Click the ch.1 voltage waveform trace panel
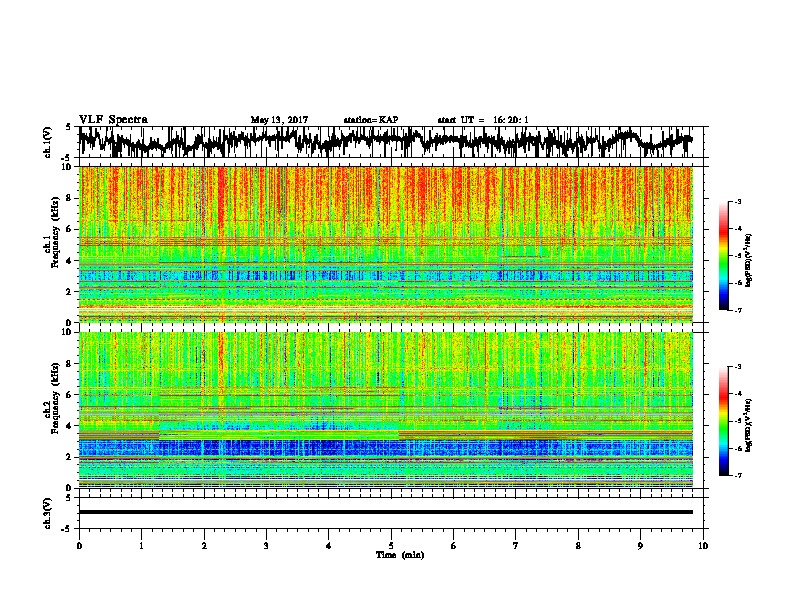Viewport: 792px width, 612px height. 393,142
